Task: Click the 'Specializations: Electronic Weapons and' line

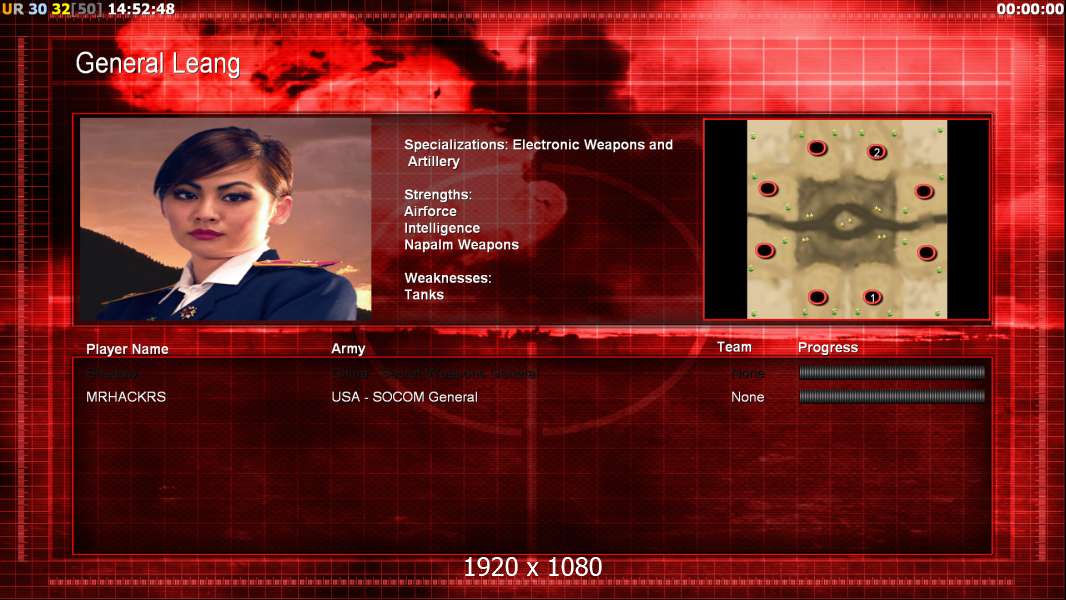Action: [x=538, y=145]
